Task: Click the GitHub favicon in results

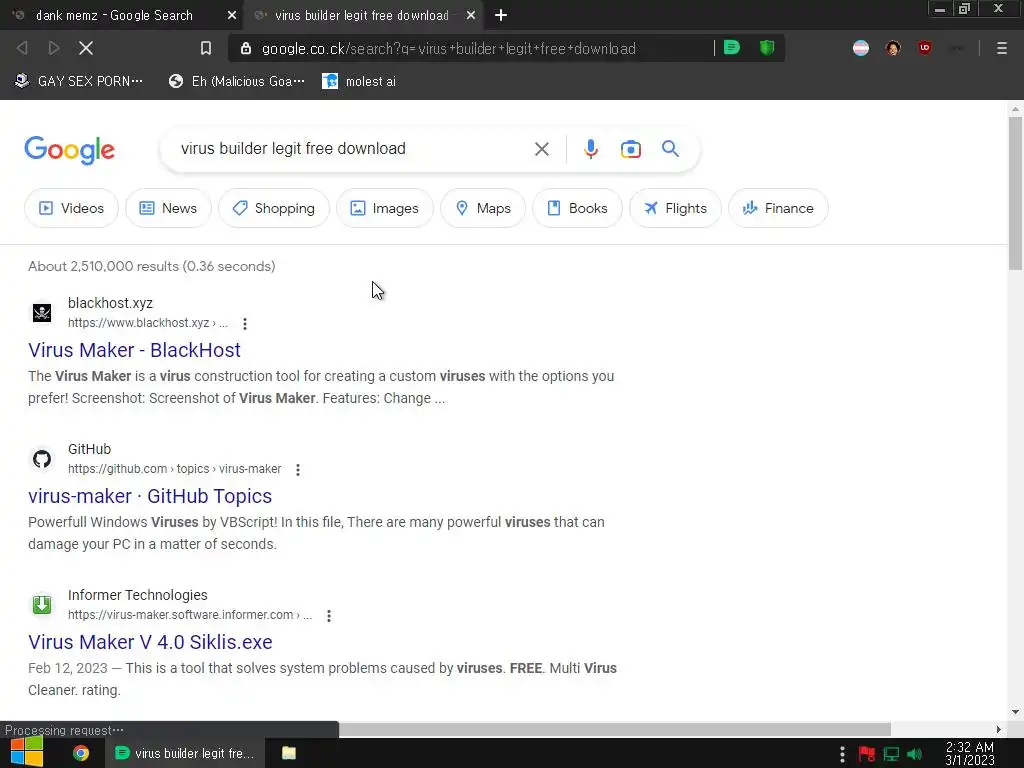Action: tap(42, 458)
